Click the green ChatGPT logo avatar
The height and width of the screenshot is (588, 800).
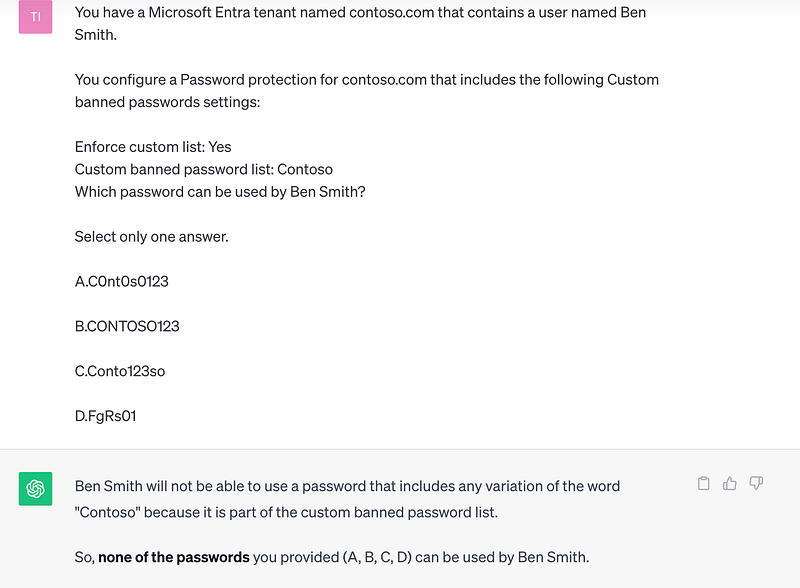35,489
